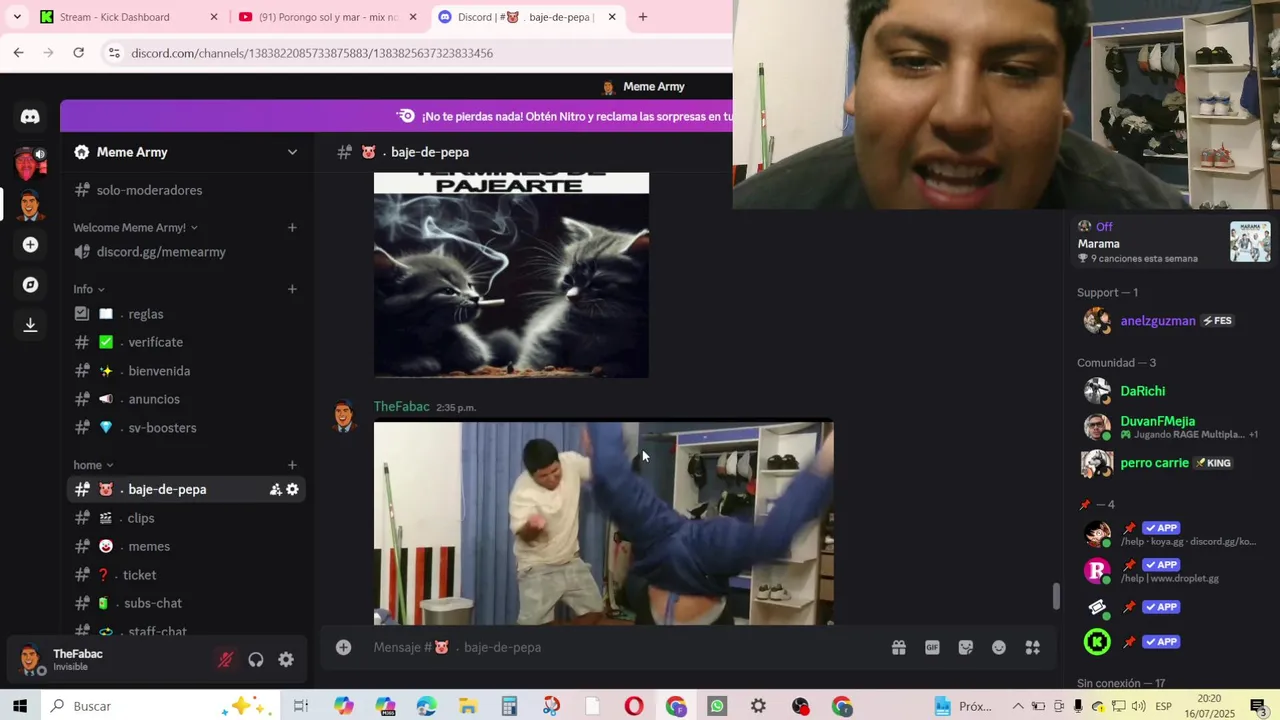Toggle microphone mute in user panel
1280x720 pixels.
pyautogui.click(x=226, y=660)
